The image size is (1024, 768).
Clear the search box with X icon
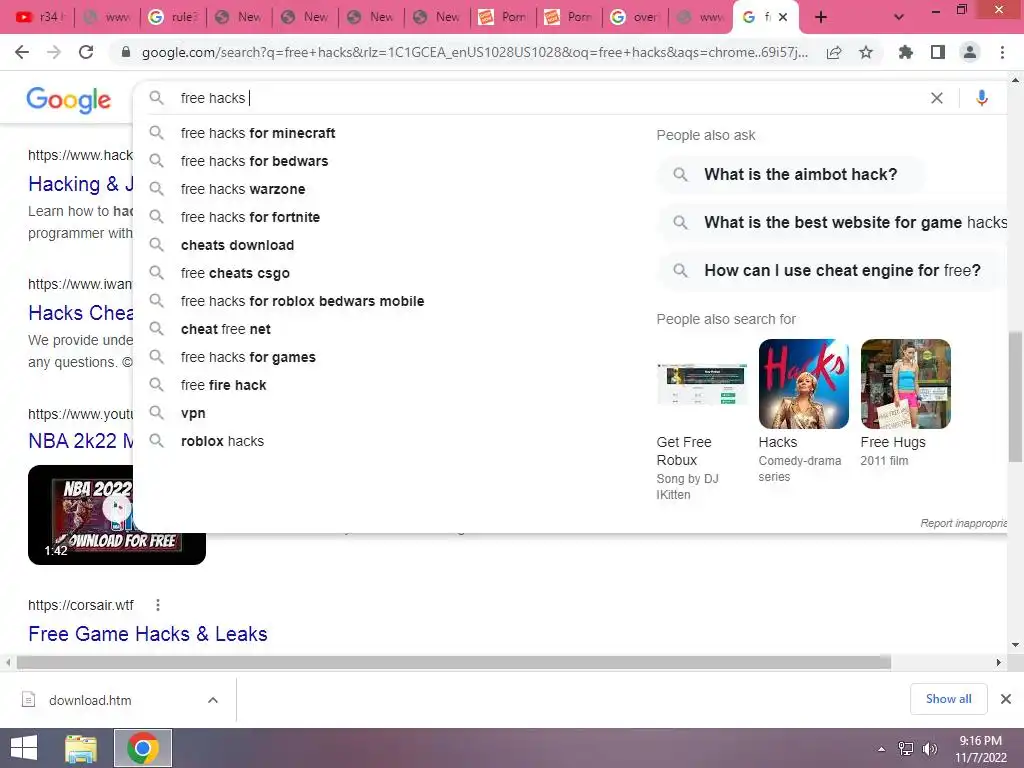[x=936, y=98]
